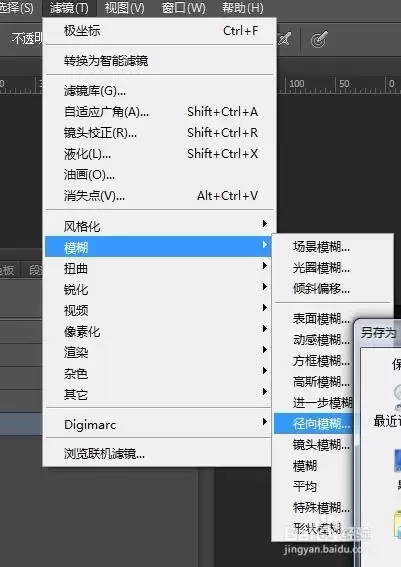Select 径向模糊... blur
The image size is (401, 567).
click(x=314, y=423)
